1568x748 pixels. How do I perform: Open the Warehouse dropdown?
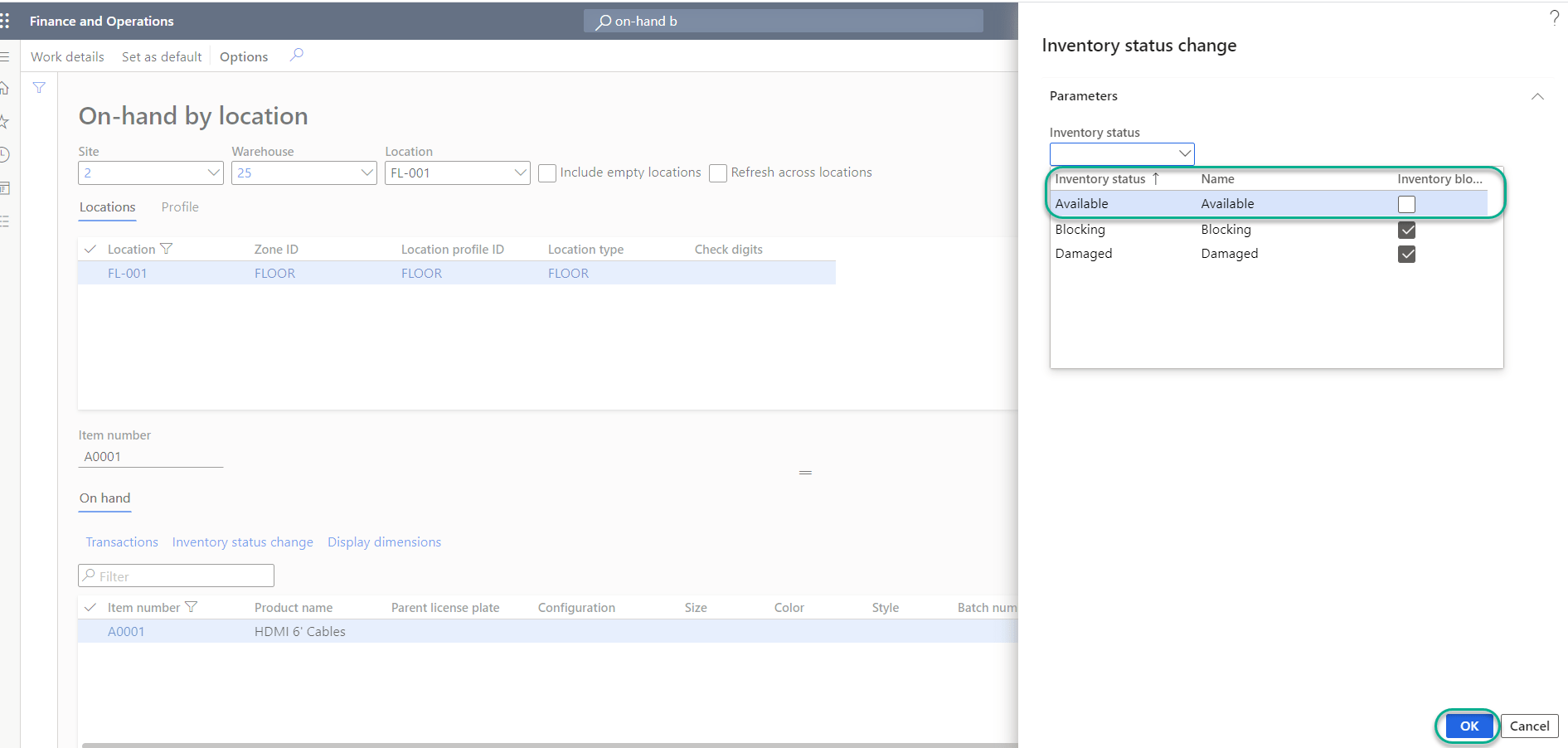click(x=367, y=172)
